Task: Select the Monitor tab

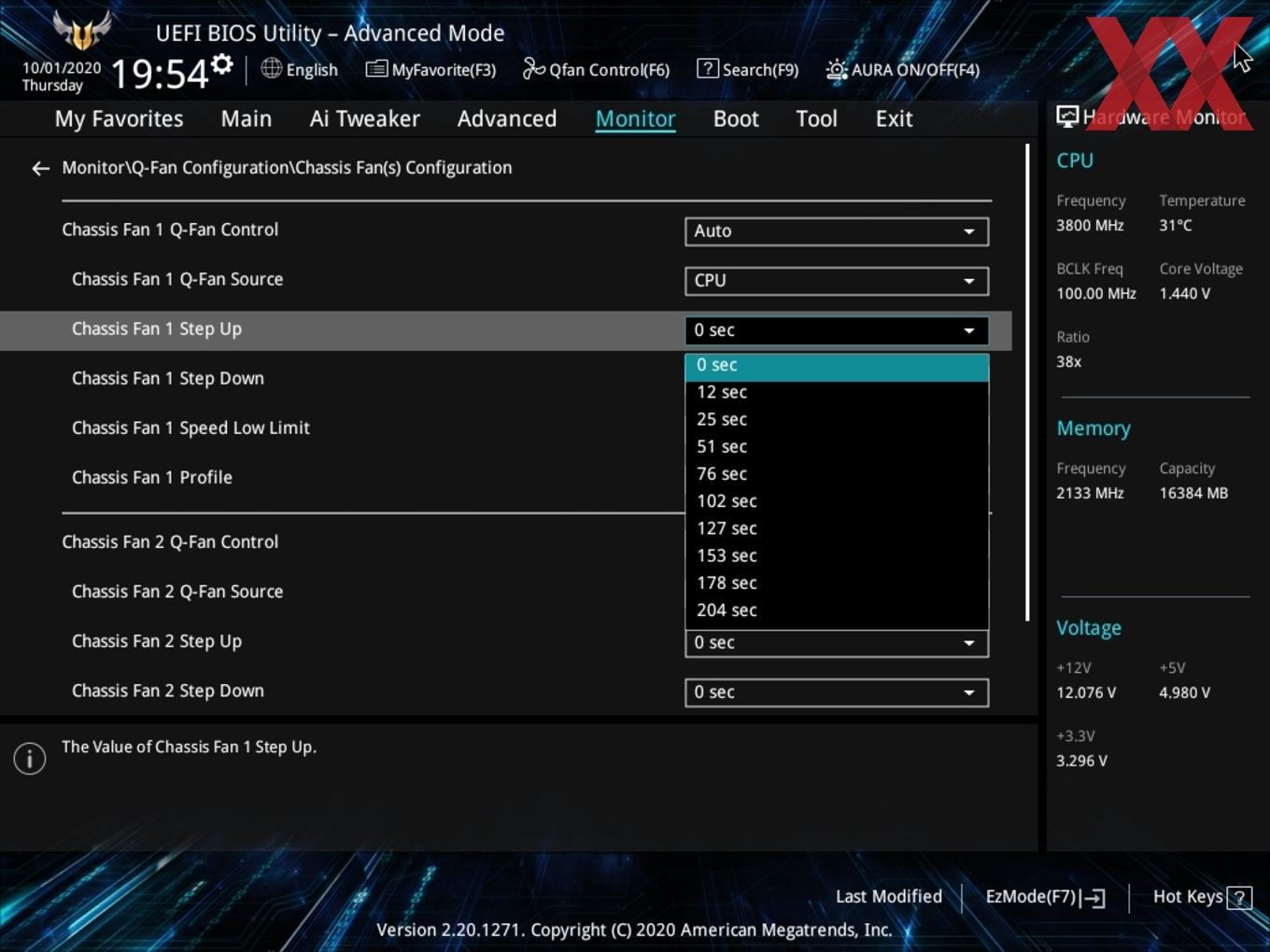Action: pyautogui.click(x=636, y=119)
